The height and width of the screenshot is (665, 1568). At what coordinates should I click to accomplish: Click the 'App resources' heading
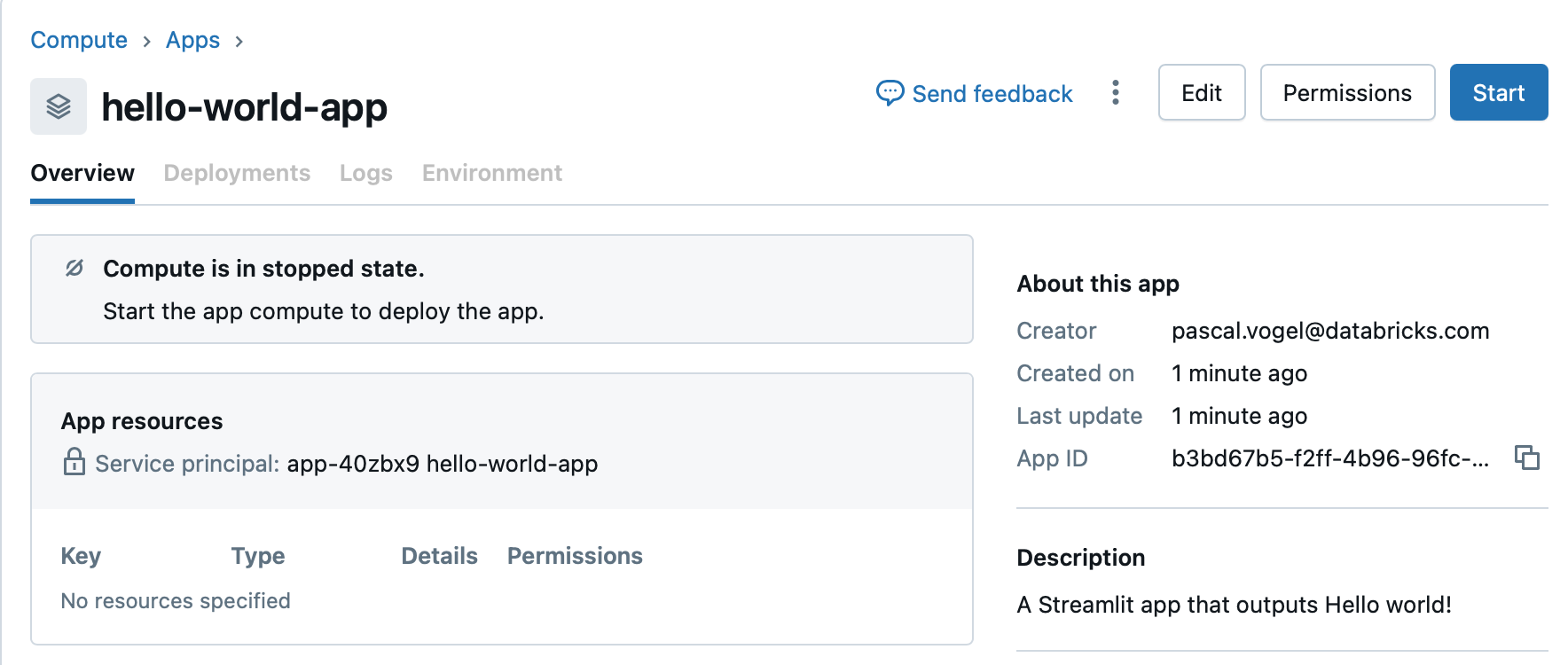pos(142,421)
